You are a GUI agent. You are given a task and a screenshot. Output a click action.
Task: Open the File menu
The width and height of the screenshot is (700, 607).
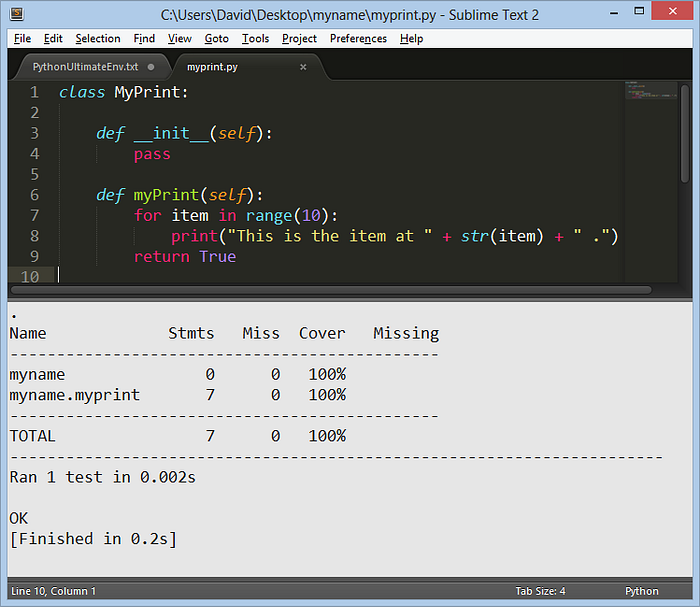coord(22,39)
